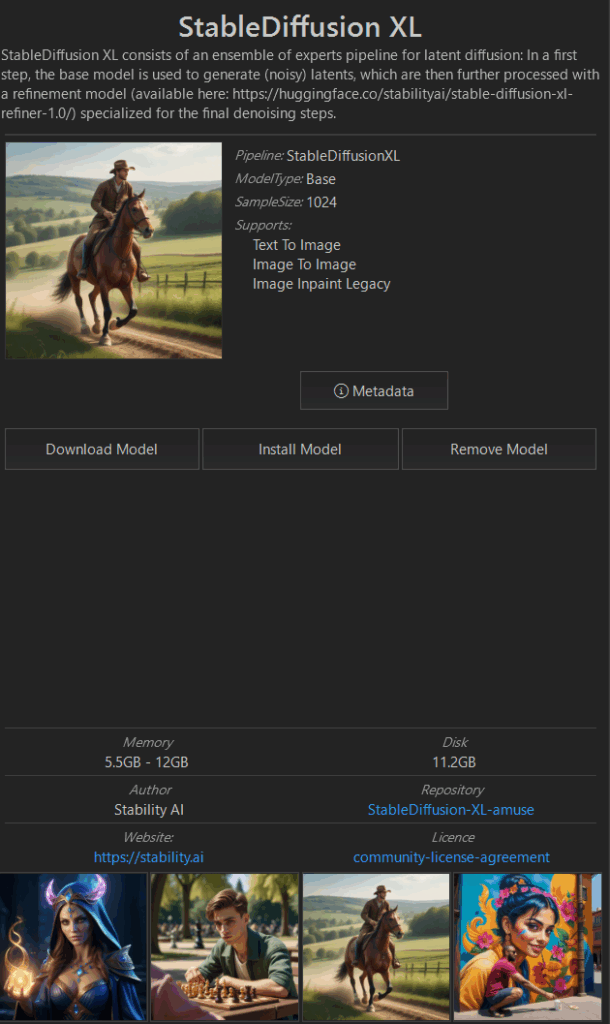The width and height of the screenshot is (610, 1024).
Task: Click the Image Inpaint Legacy support entry
Action: coord(321,284)
